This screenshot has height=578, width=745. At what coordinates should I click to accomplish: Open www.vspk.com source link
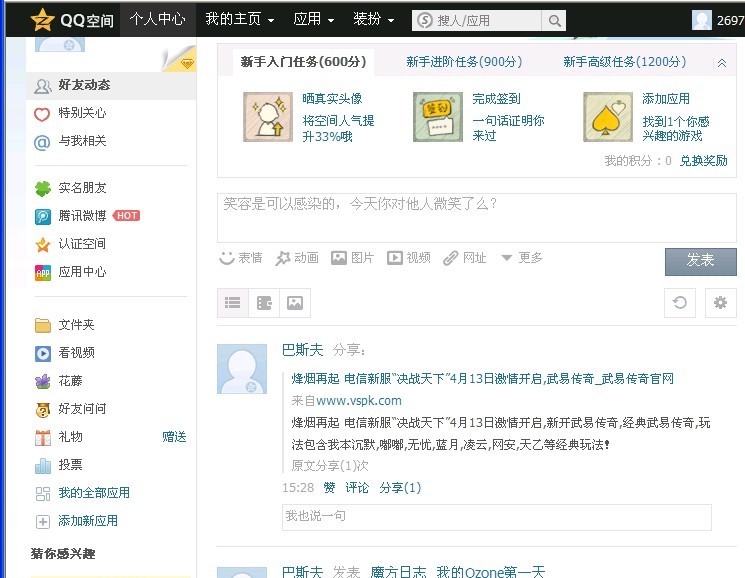[x=359, y=401]
